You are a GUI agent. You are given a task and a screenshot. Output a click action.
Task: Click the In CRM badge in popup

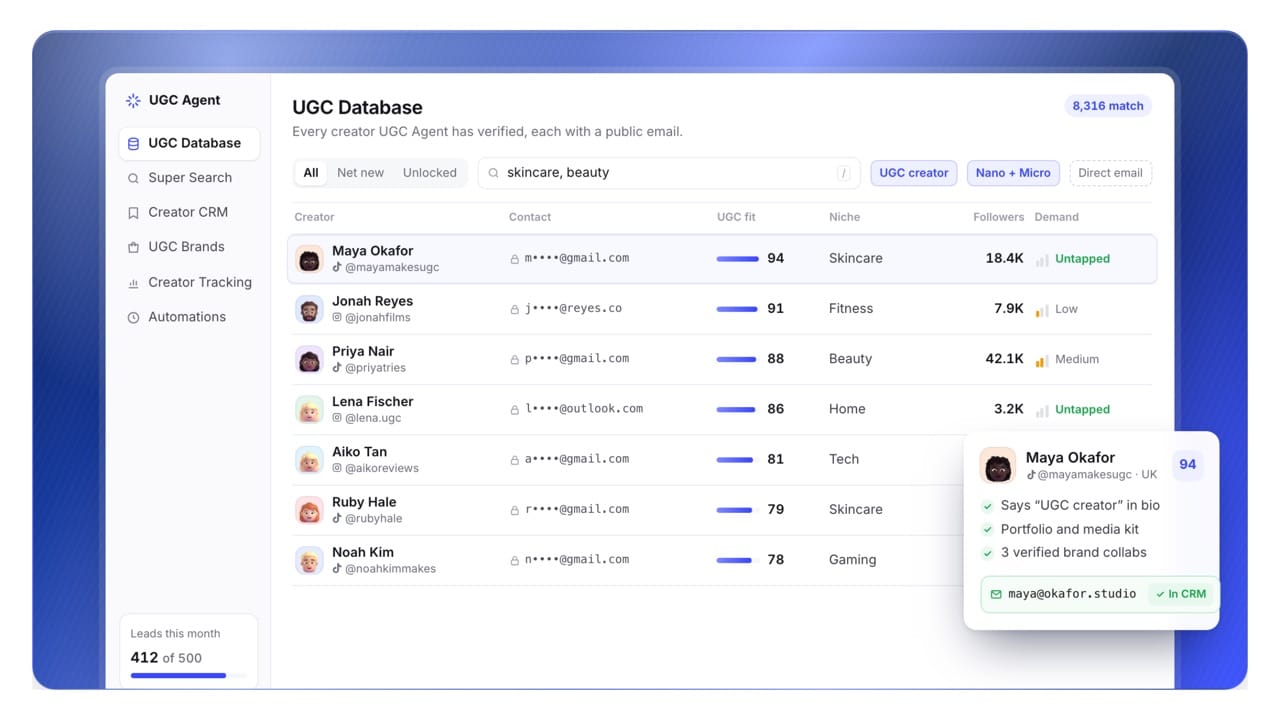point(1181,594)
